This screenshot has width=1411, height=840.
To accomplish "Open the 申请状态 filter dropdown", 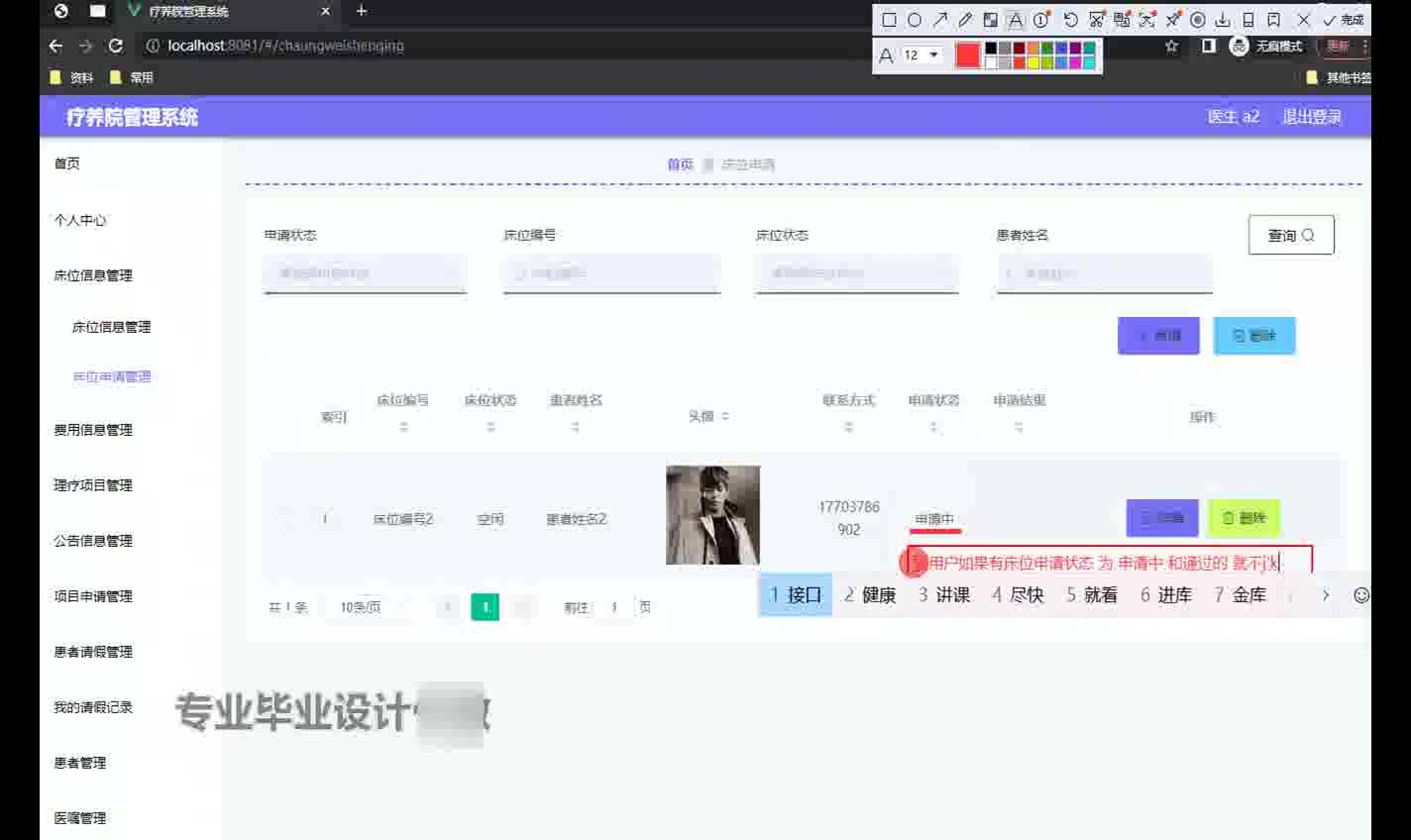I will point(365,273).
